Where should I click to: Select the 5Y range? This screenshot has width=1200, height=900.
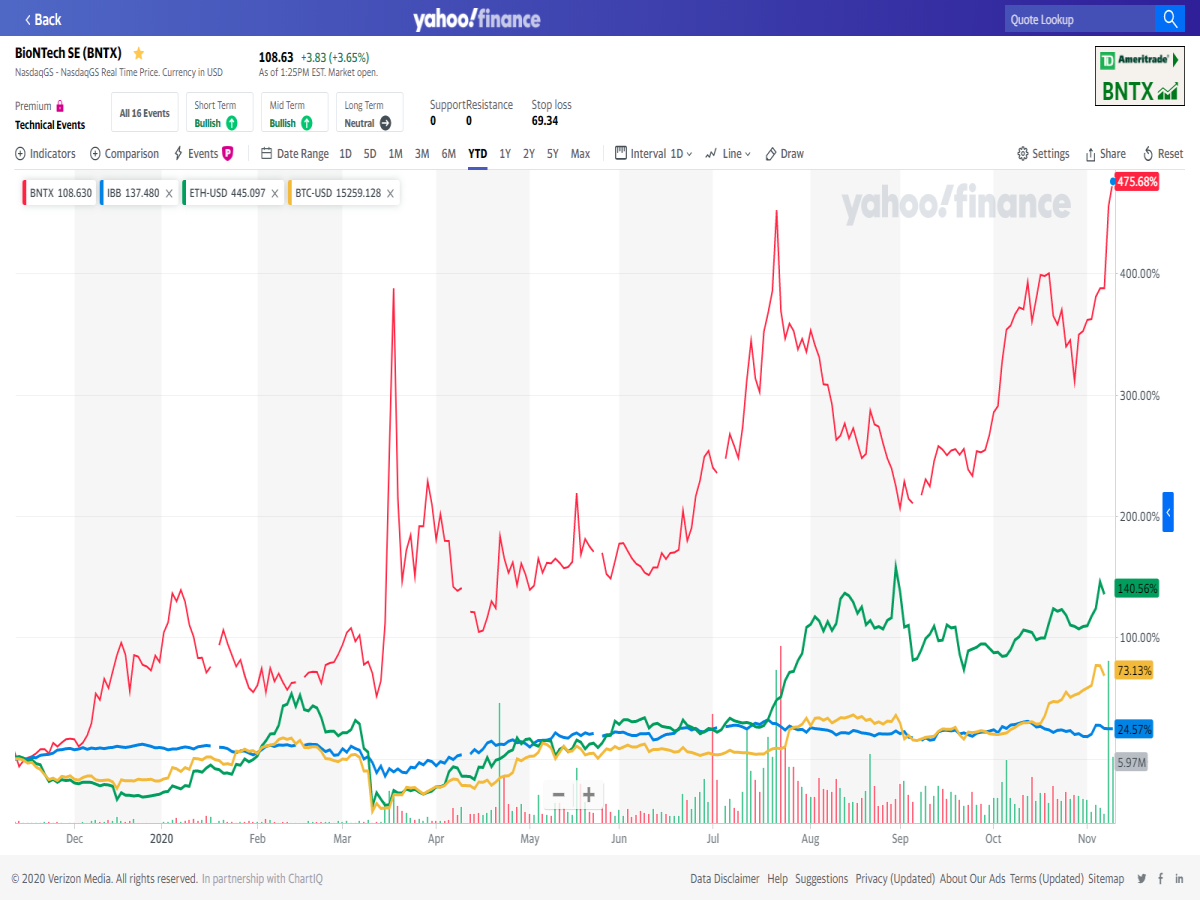(553, 154)
